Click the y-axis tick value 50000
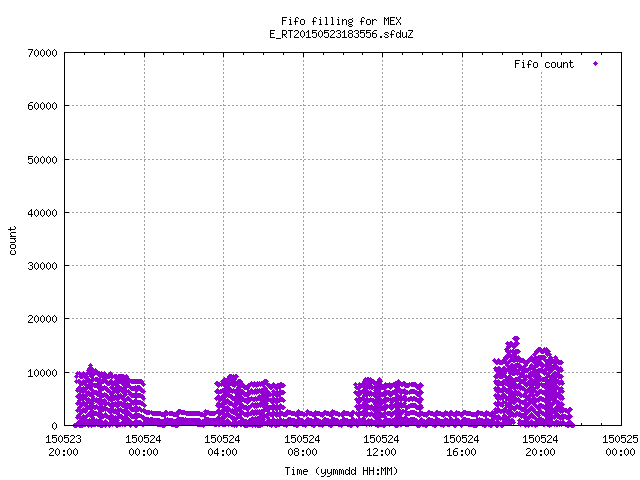The image size is (640, 480). pyautogui.click(x=42, y=160)
